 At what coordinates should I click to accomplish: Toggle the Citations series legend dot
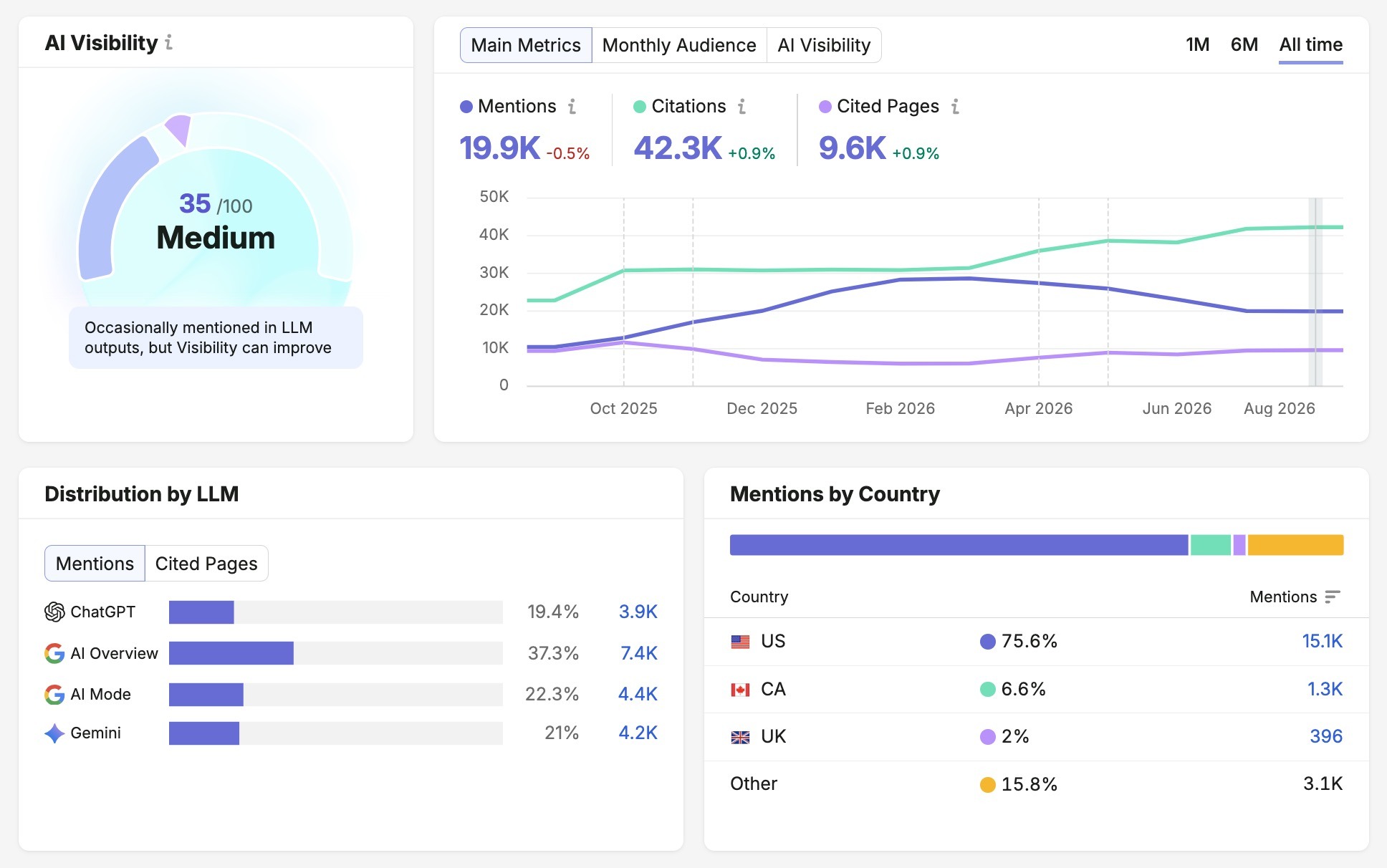[x=640, y=107]
